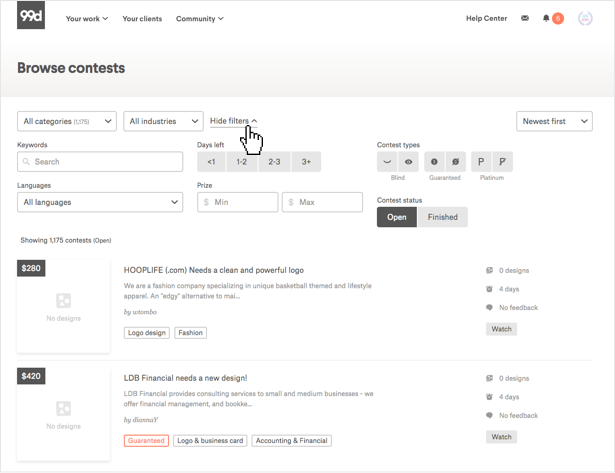Open the All categories dropdown
This screenshot has width=615, height=473.
[66, 121]
